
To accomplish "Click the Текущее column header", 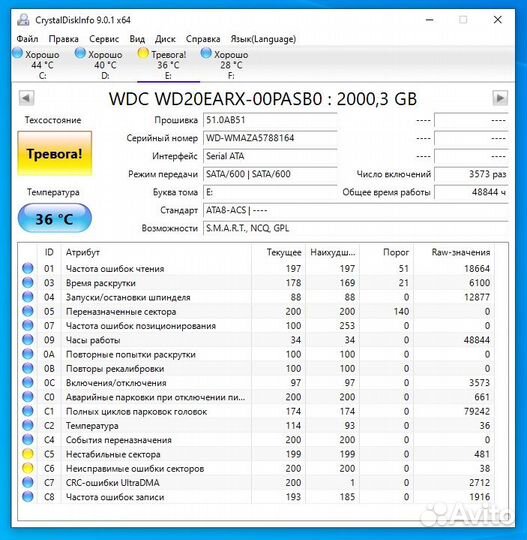I will point(278,252).
